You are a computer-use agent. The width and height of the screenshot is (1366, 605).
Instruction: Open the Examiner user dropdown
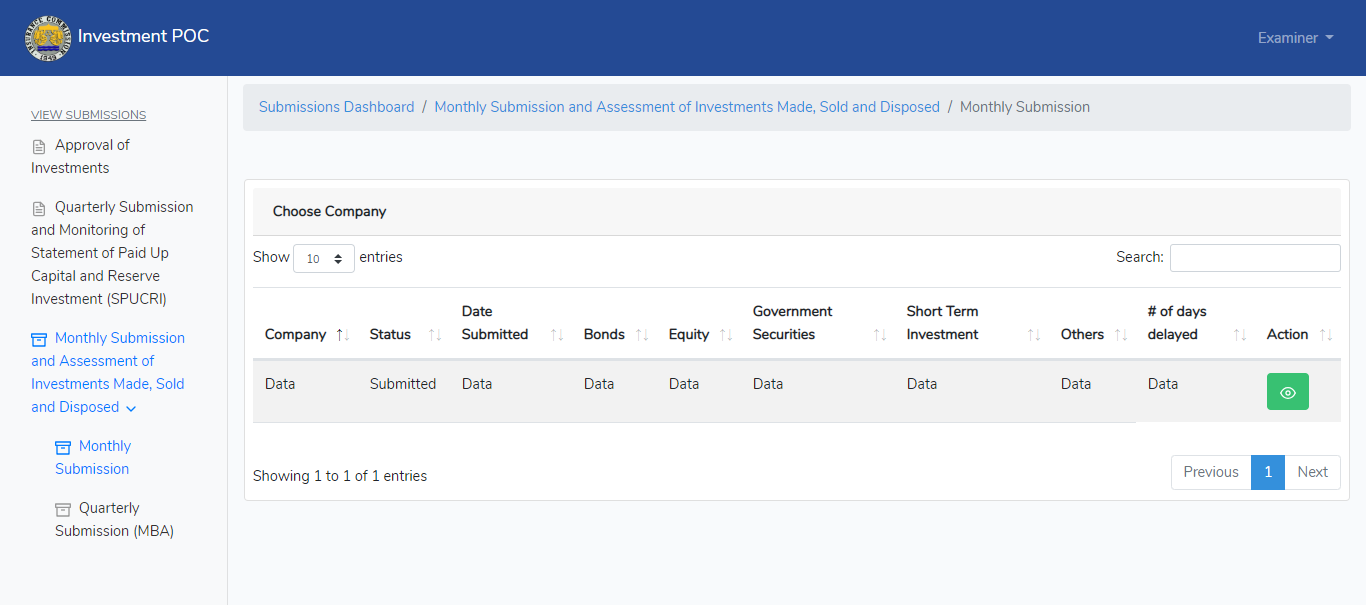1296,38
